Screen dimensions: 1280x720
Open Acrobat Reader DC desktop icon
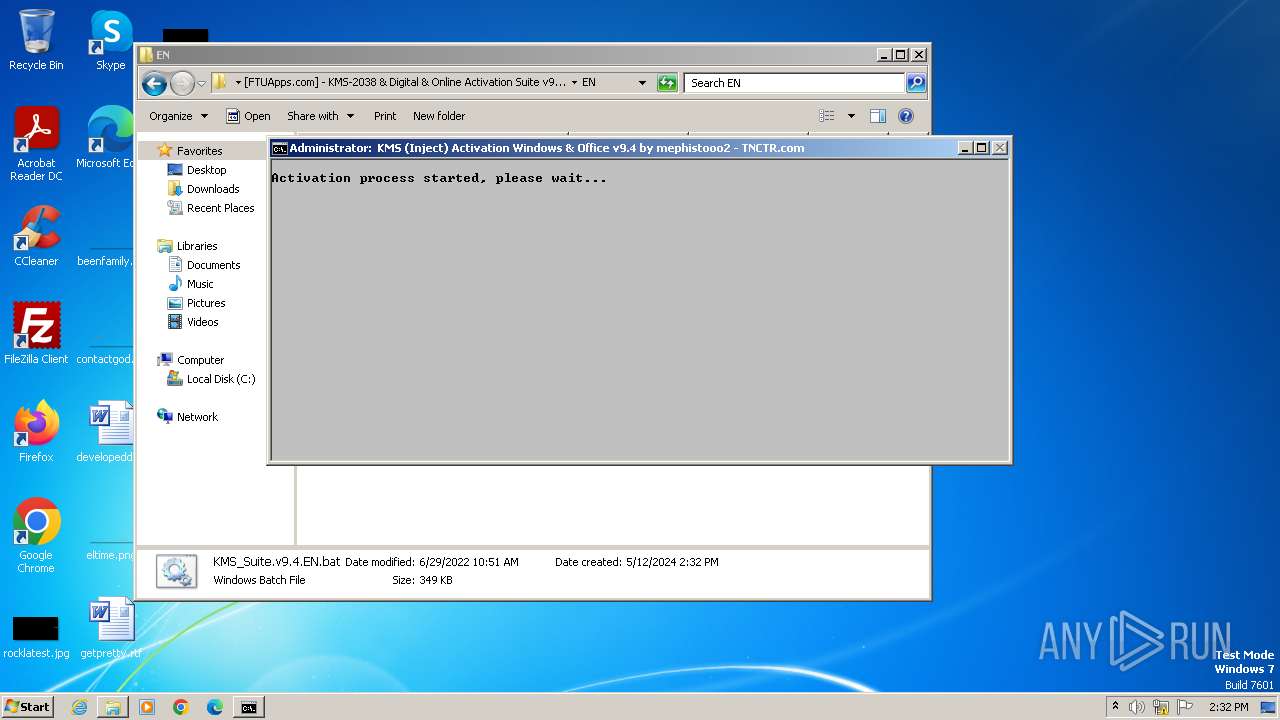tap(36, 144)
